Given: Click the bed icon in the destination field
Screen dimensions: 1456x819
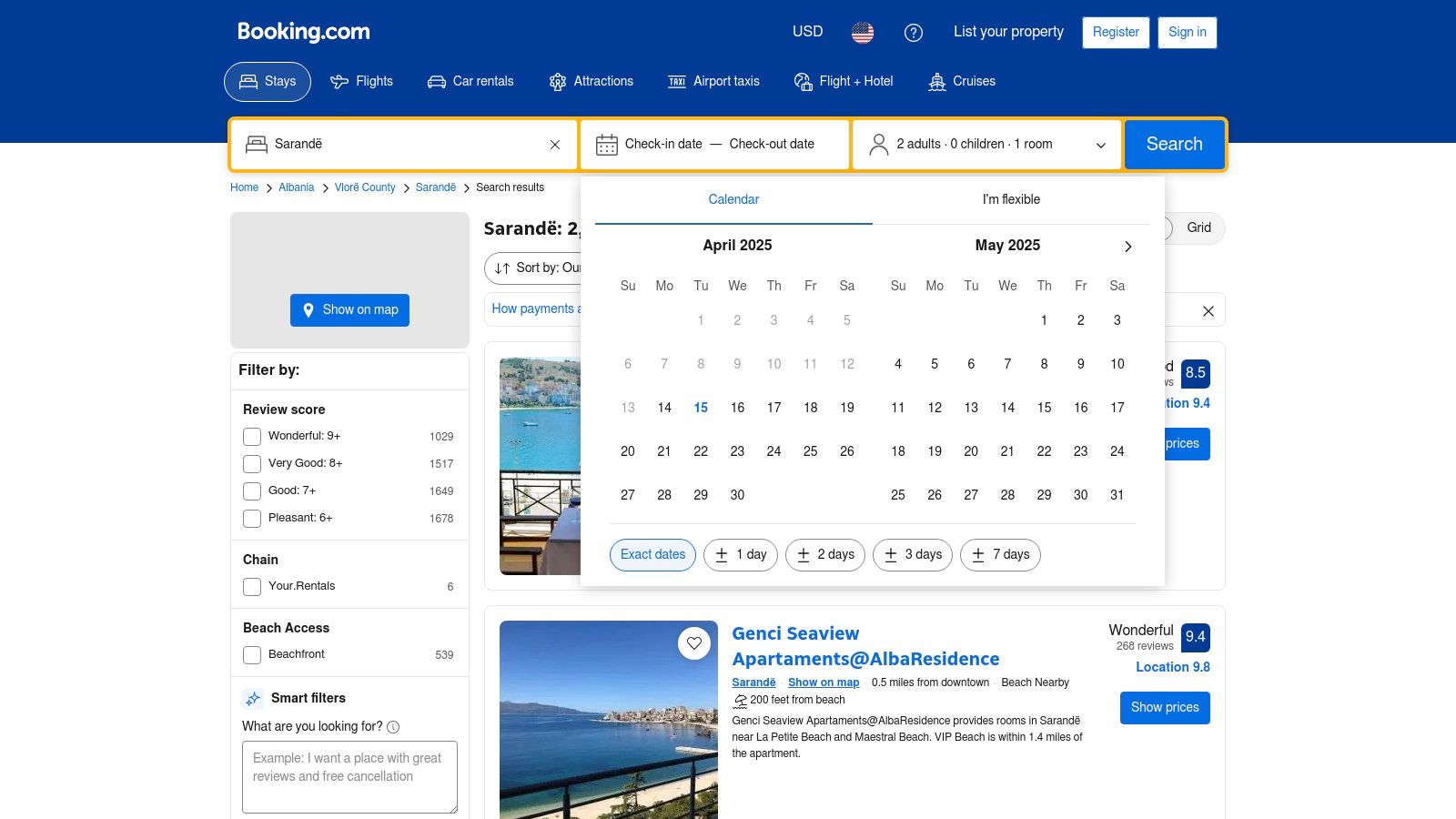Looking at the screenshot, I should [x=257, y=145].
